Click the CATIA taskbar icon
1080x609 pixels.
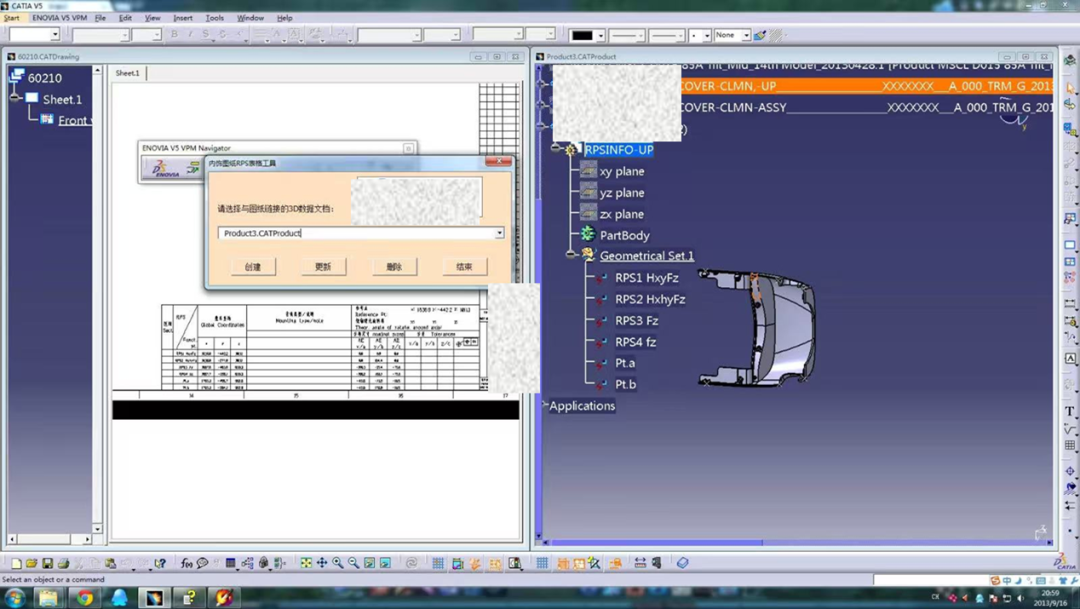pyautogui.click(x=154, y=597)
